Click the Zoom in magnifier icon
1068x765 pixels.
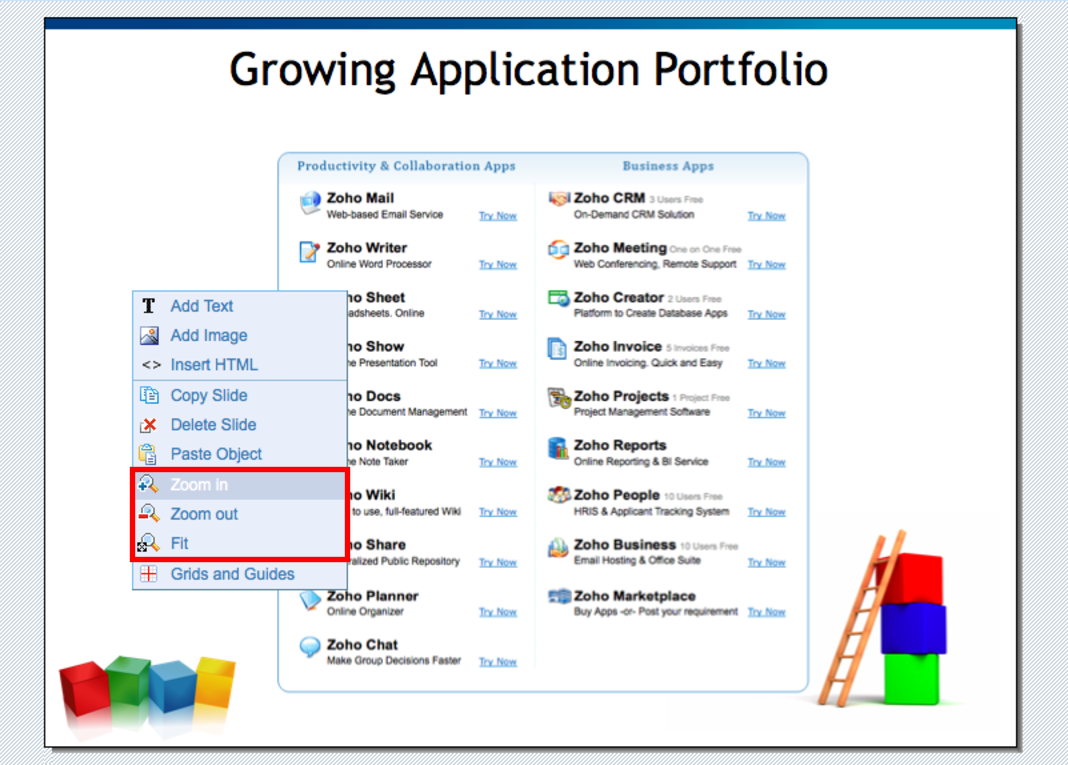(149, 485)
